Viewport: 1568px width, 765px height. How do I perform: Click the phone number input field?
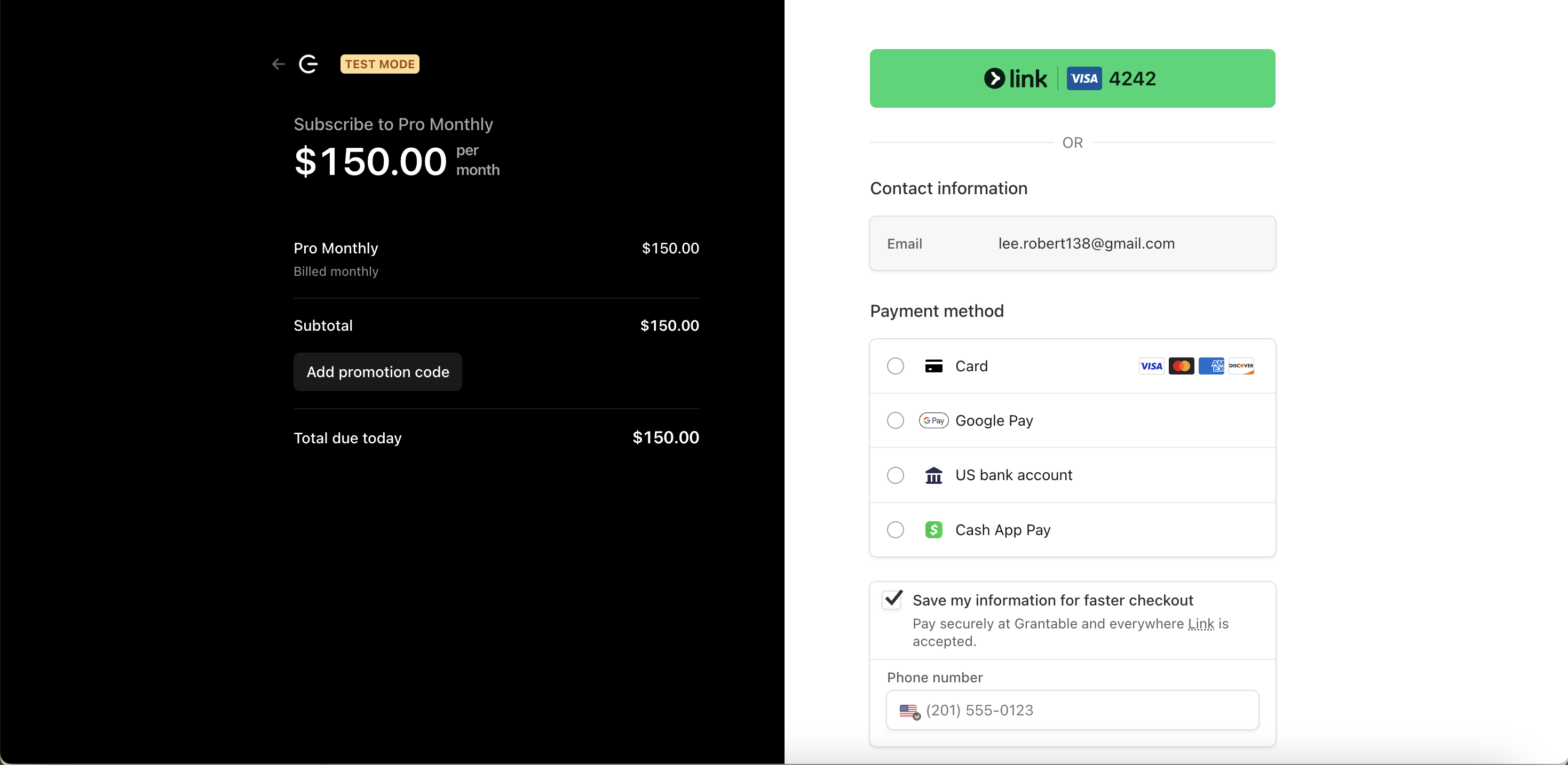[x=1071, y=710]
